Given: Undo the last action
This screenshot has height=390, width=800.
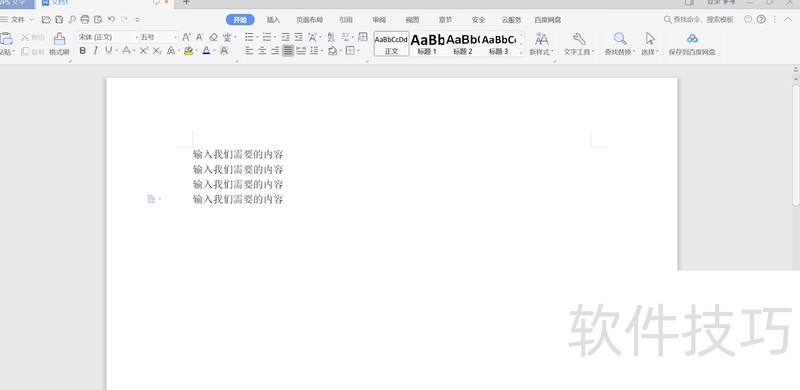Looking at the screenshot, I should click(111, 19).
